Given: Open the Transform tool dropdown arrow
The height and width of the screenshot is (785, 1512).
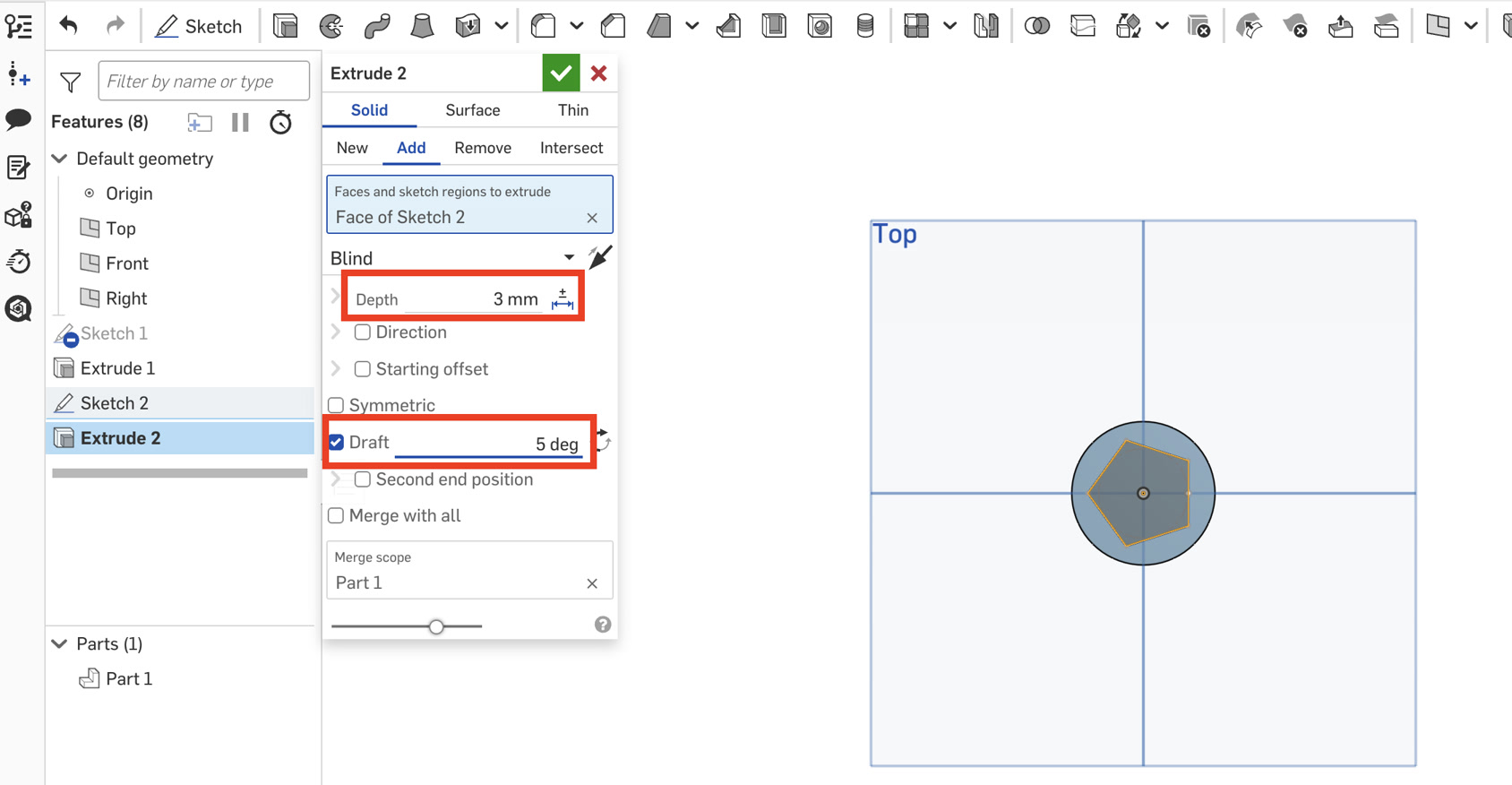Looking at the screenshot, I should [x=1162, y=26].
